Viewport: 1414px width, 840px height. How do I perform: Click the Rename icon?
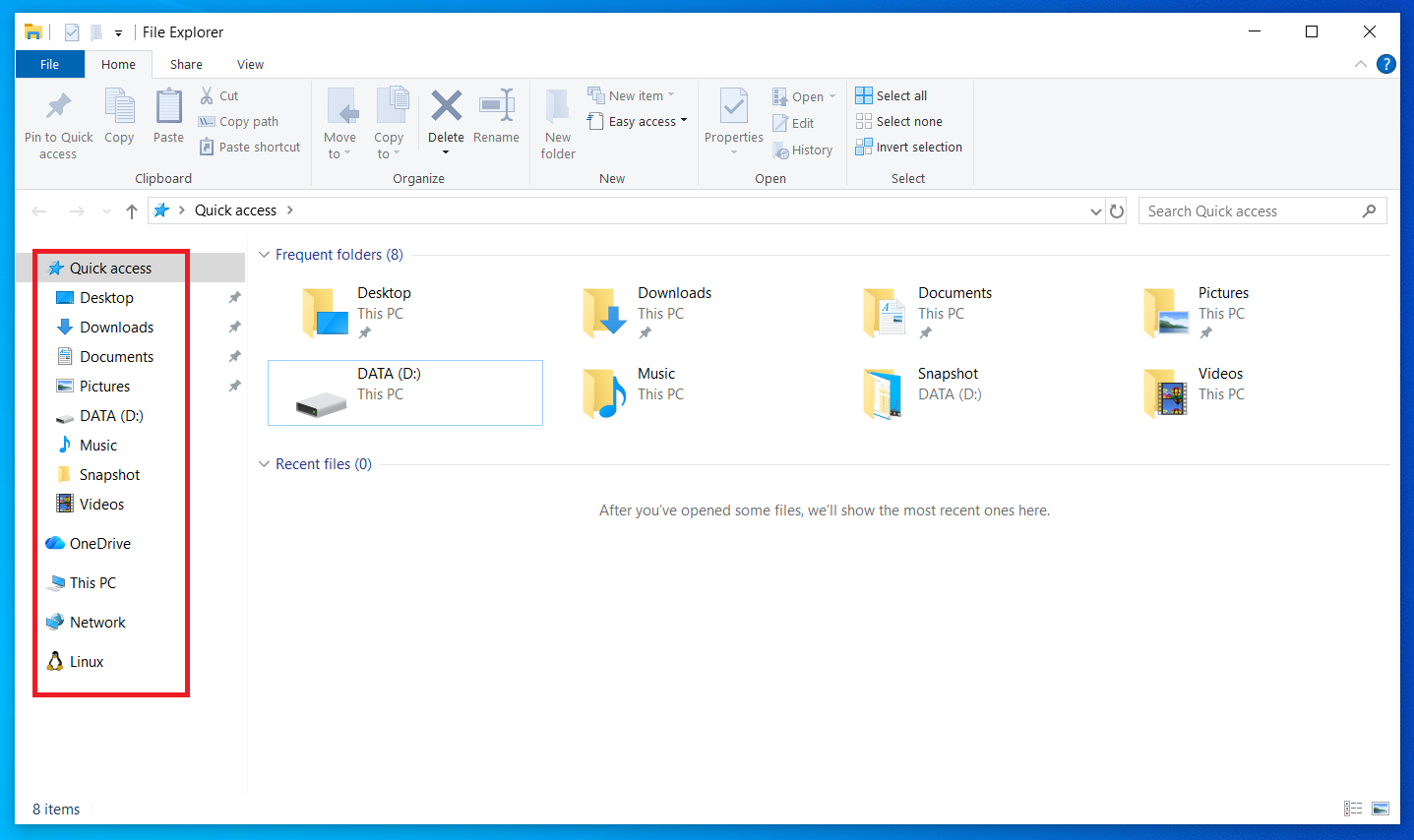[497, 105]
